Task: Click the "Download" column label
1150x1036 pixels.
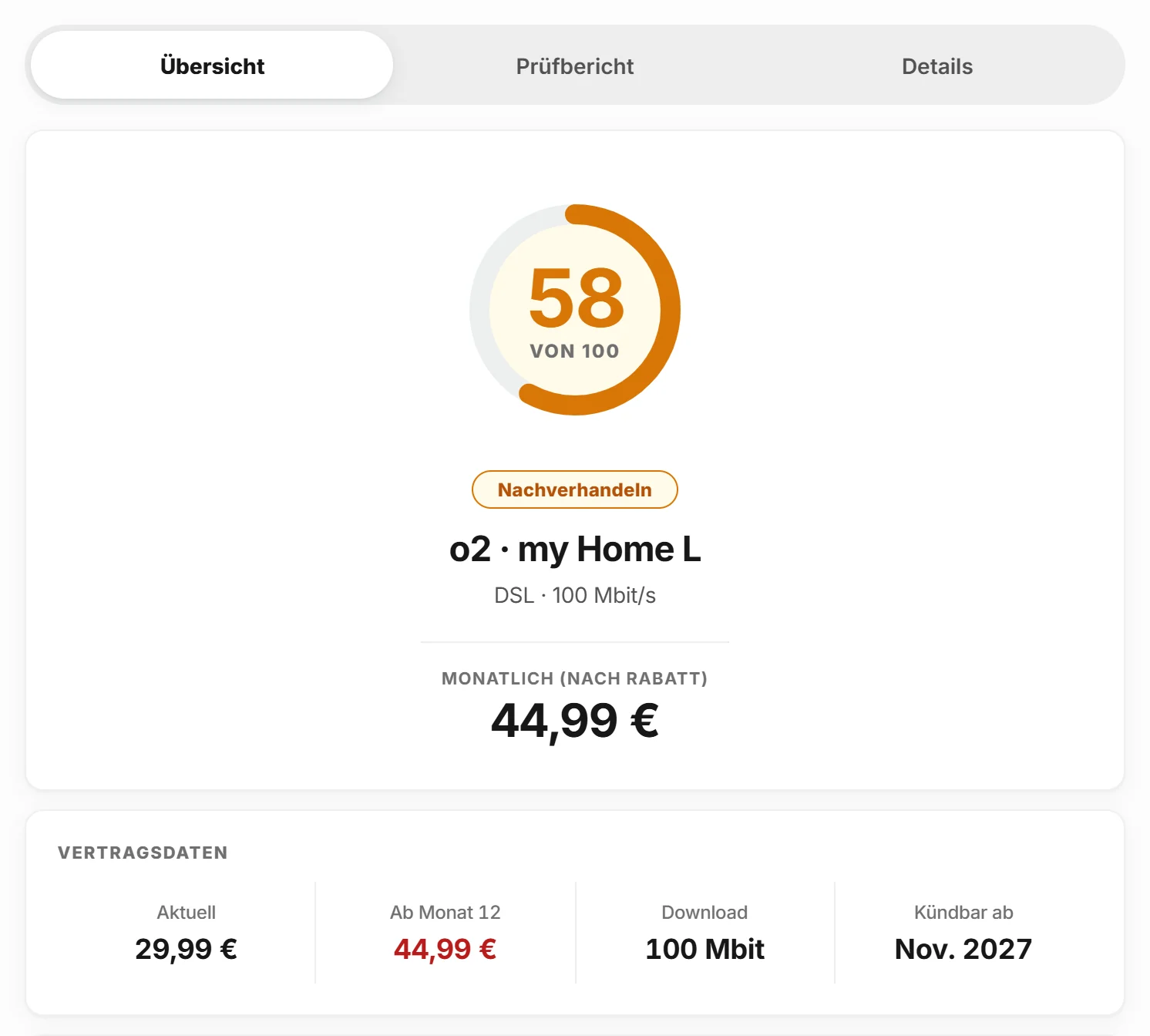Action: click(x=704, y=913)
